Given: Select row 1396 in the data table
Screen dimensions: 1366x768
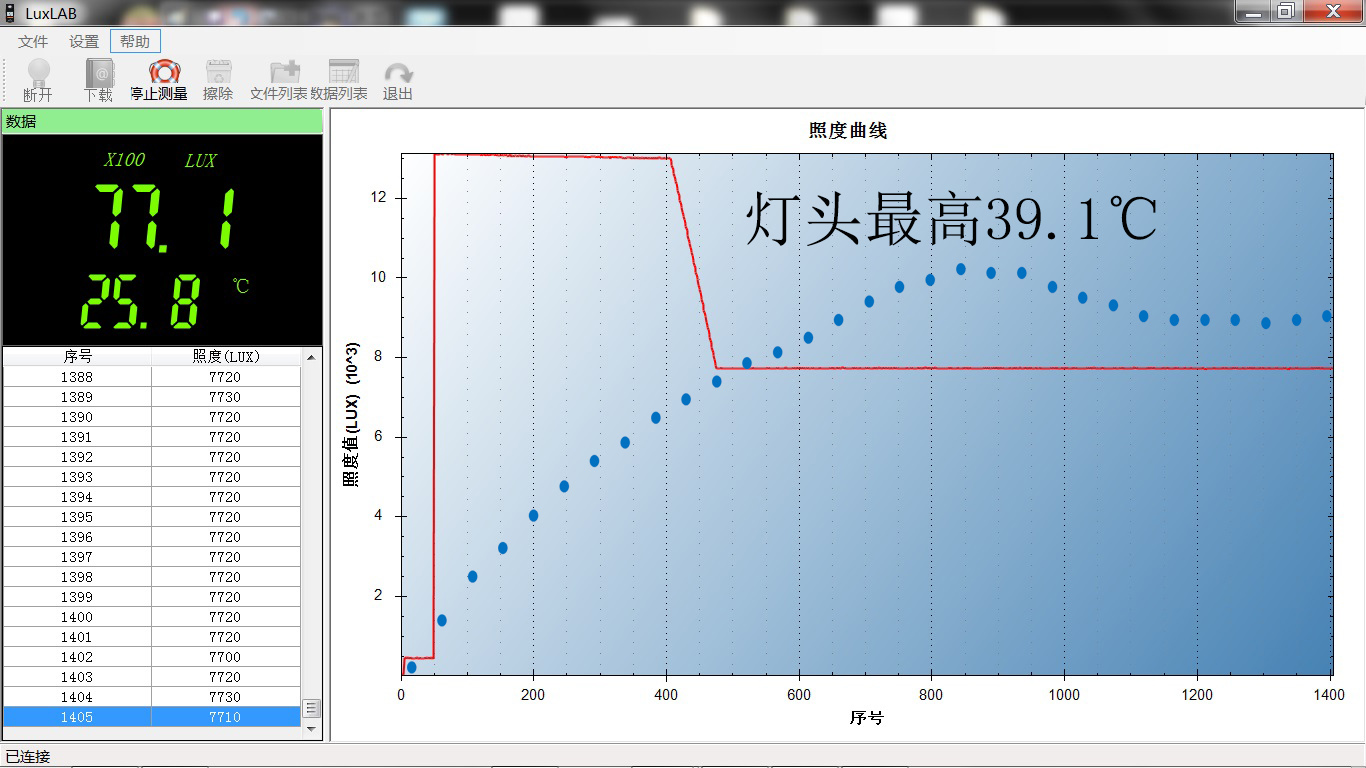Looking at the screenshot, I should (x=152, y=537).
